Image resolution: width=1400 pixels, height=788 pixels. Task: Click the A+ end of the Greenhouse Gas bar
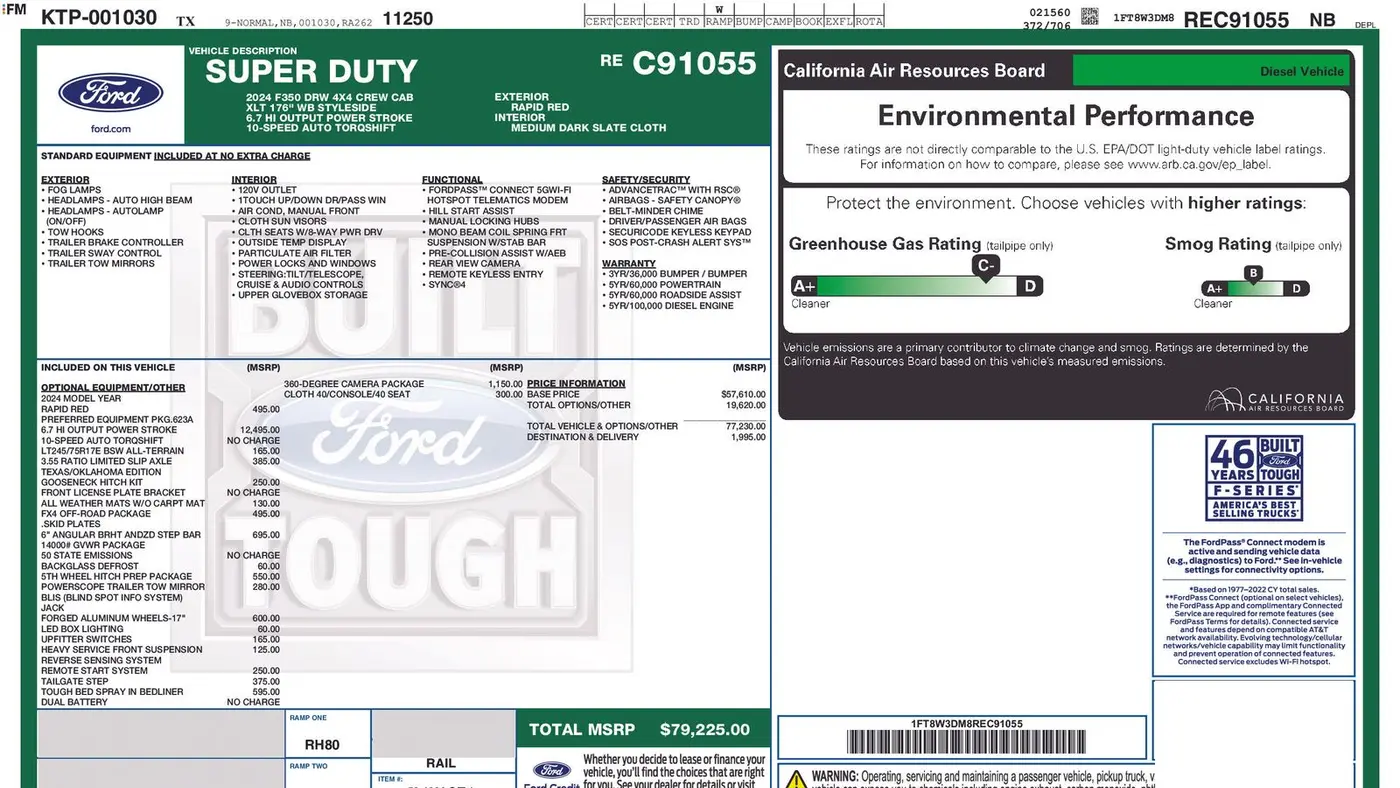pyautogui.click(x=804, y=286)
